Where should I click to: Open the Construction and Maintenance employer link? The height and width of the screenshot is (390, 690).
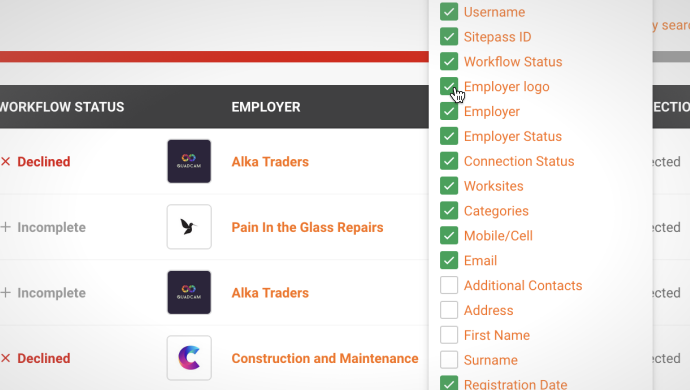(325, 358)
